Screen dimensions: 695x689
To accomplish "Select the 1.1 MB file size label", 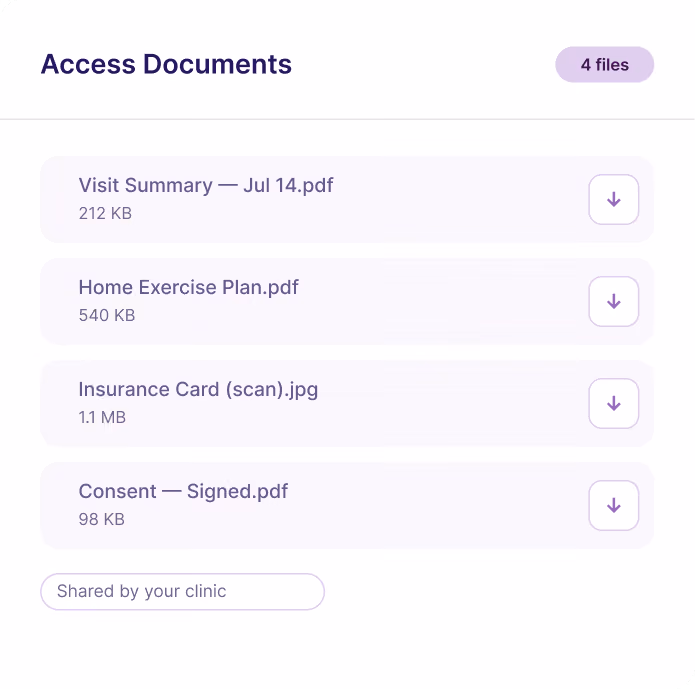I will point(102,417).
